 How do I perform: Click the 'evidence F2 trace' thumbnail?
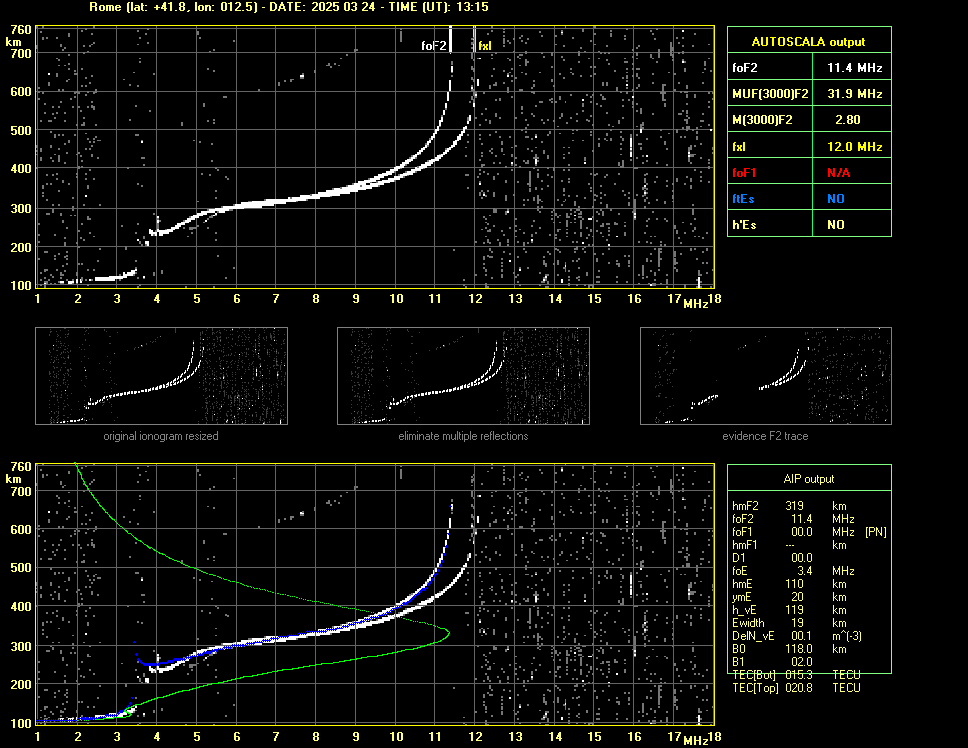(x=766, y=376)
